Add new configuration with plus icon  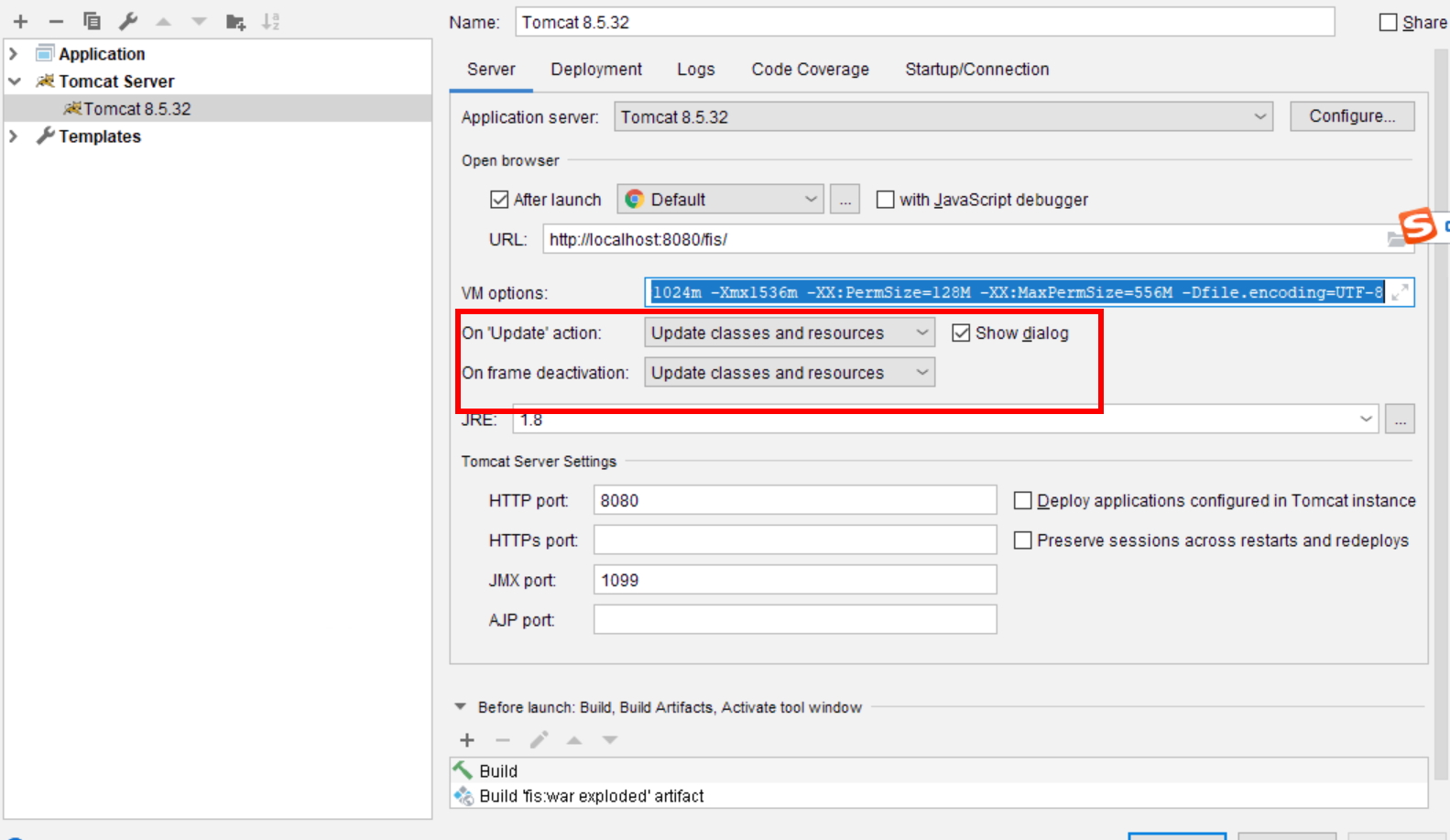point(20,21)
